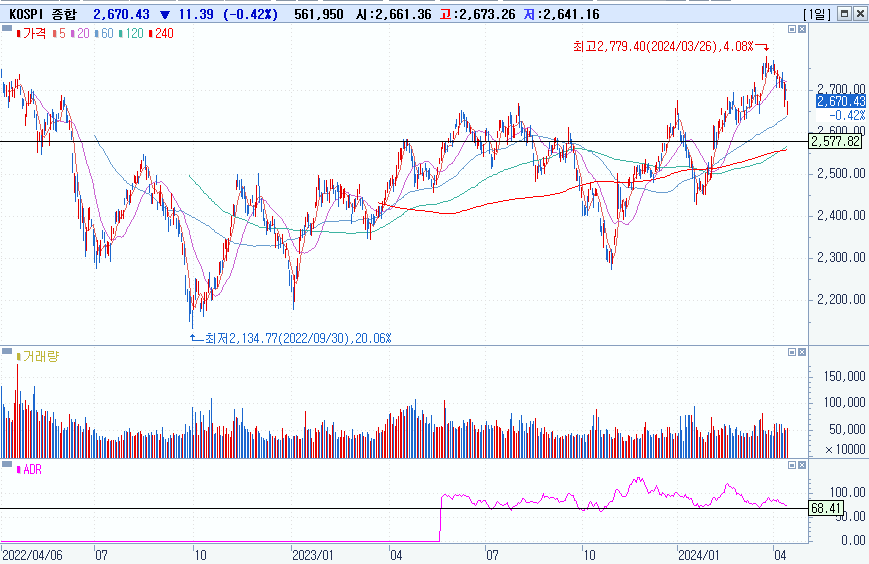Click the high price 고:2,673.26
Image resolution: width=869 pixels, height=564 pixels.
click(x=477, y=14)
